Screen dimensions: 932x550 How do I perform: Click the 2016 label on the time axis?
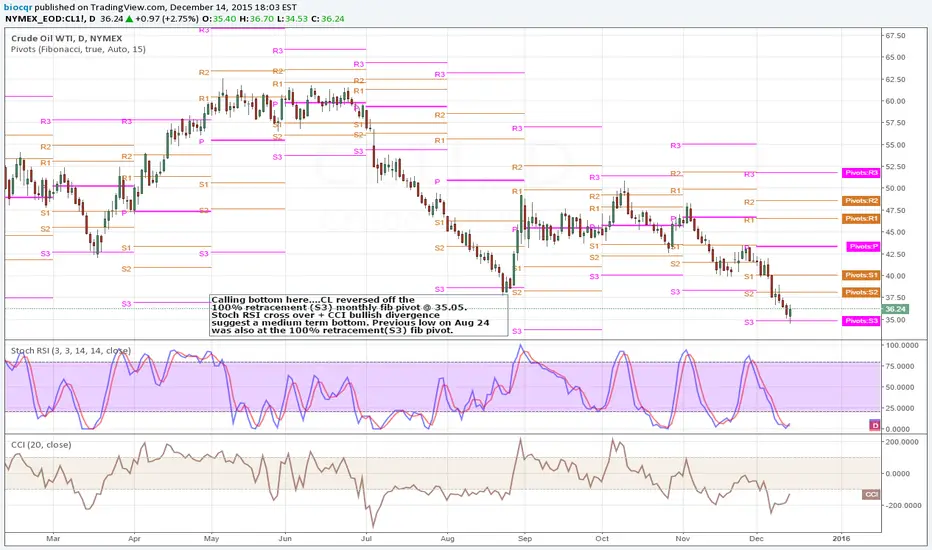click(x=841, y=539)
